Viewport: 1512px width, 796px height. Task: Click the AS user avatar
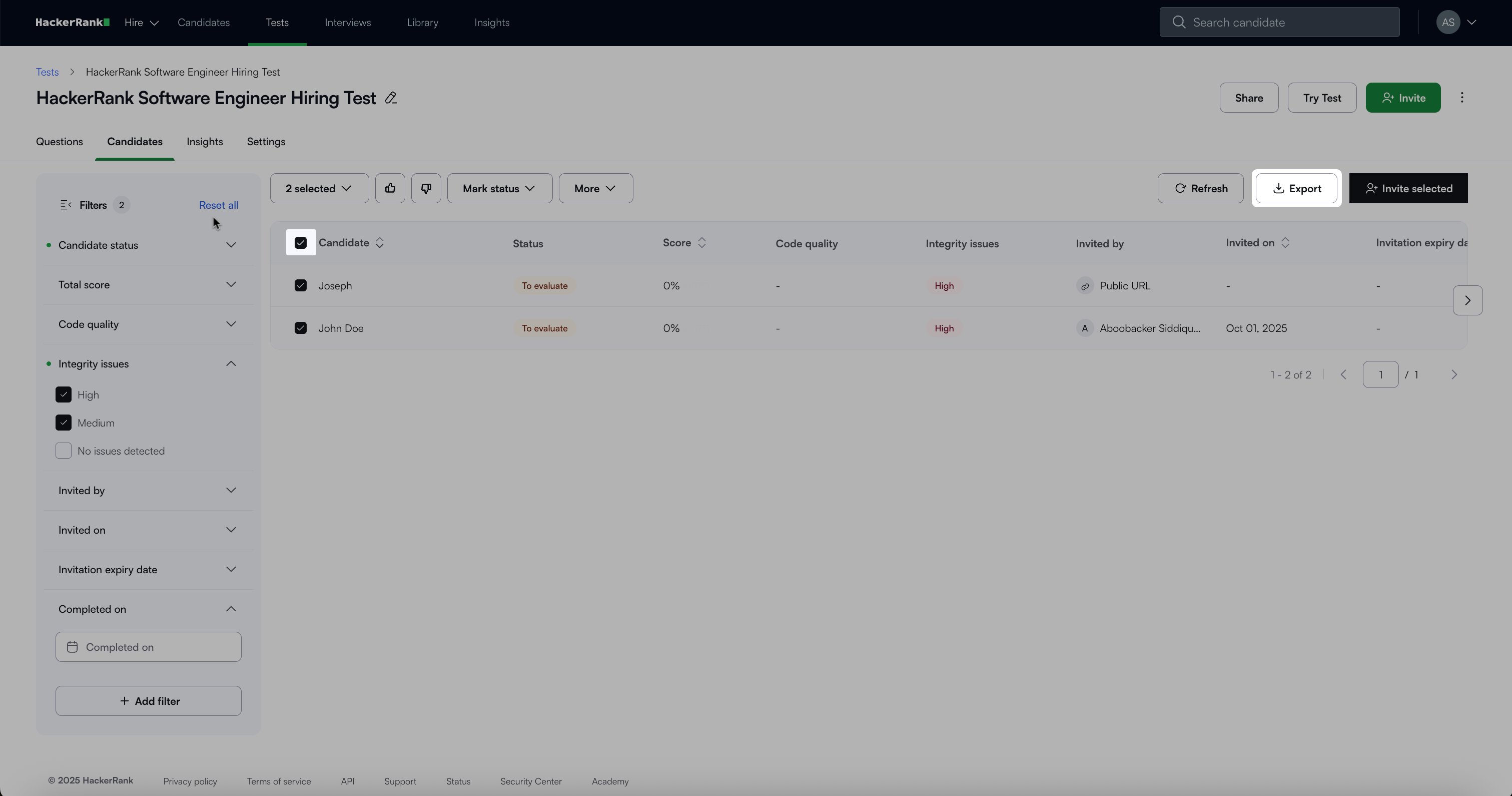tap(1447, 23)
